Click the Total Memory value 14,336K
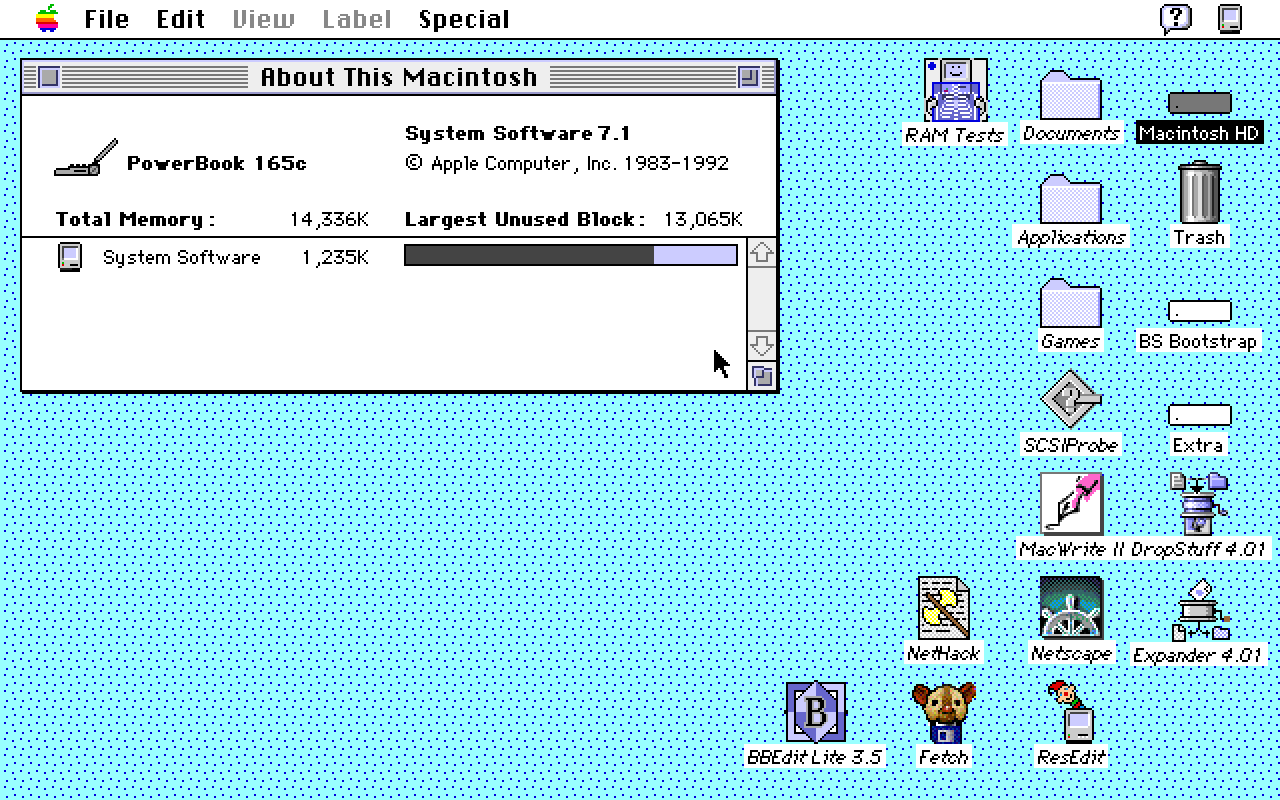The image size is (1280, 800). (330, 219)
